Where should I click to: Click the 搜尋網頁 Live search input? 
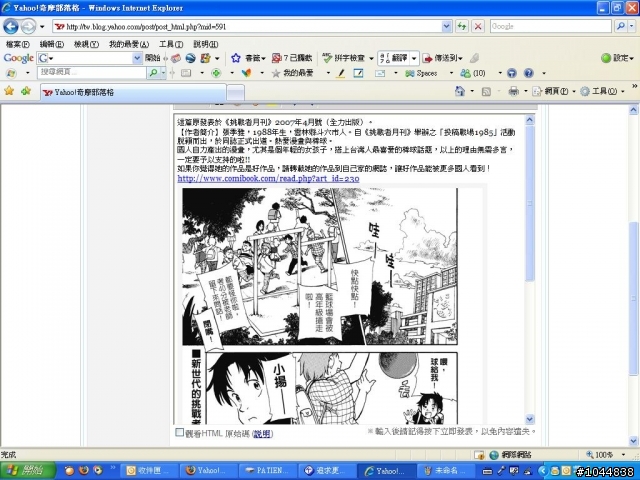click(x=92, y=73)
